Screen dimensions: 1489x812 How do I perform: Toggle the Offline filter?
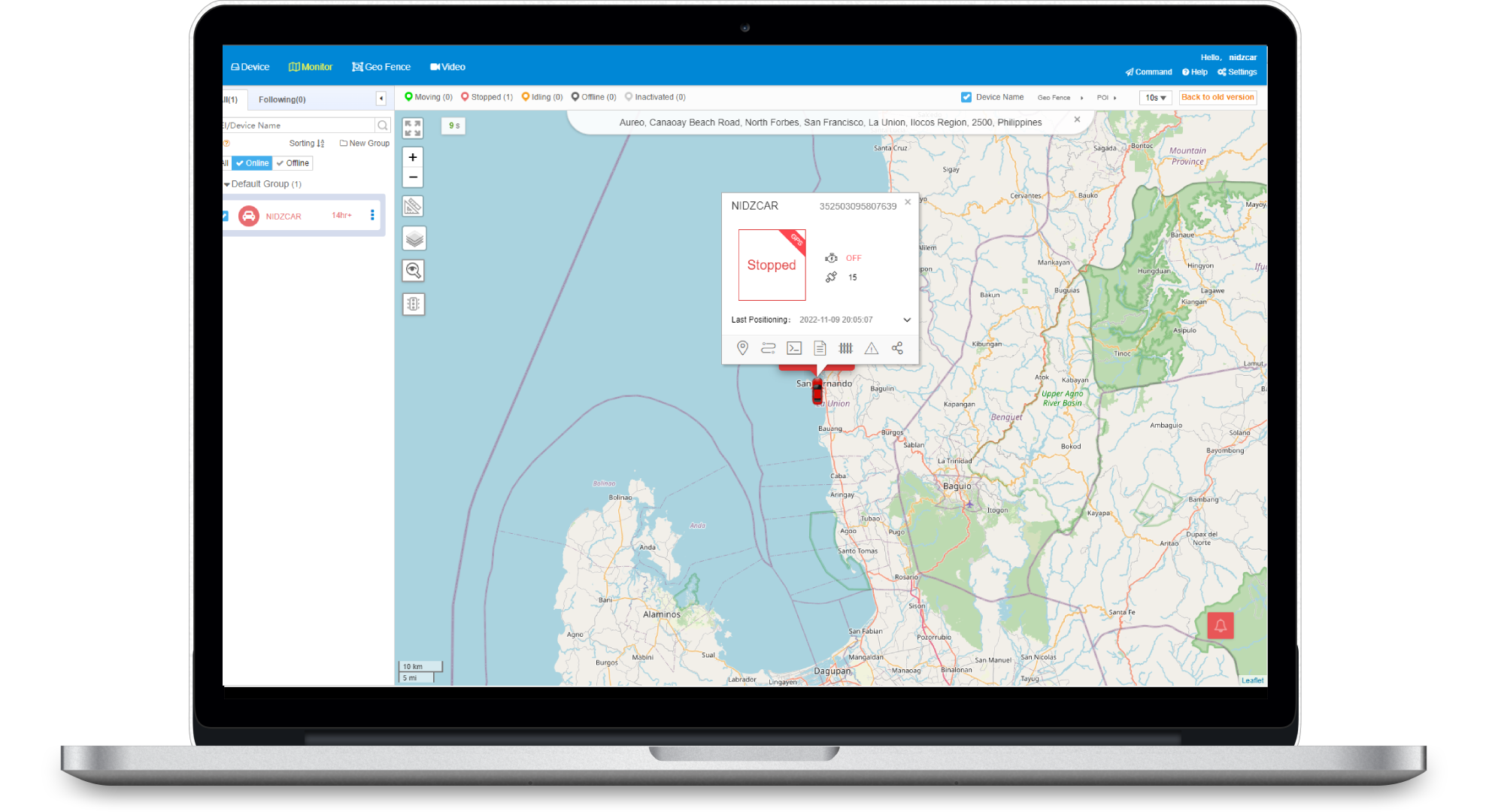pyautogui.click(x=293, y=163)
